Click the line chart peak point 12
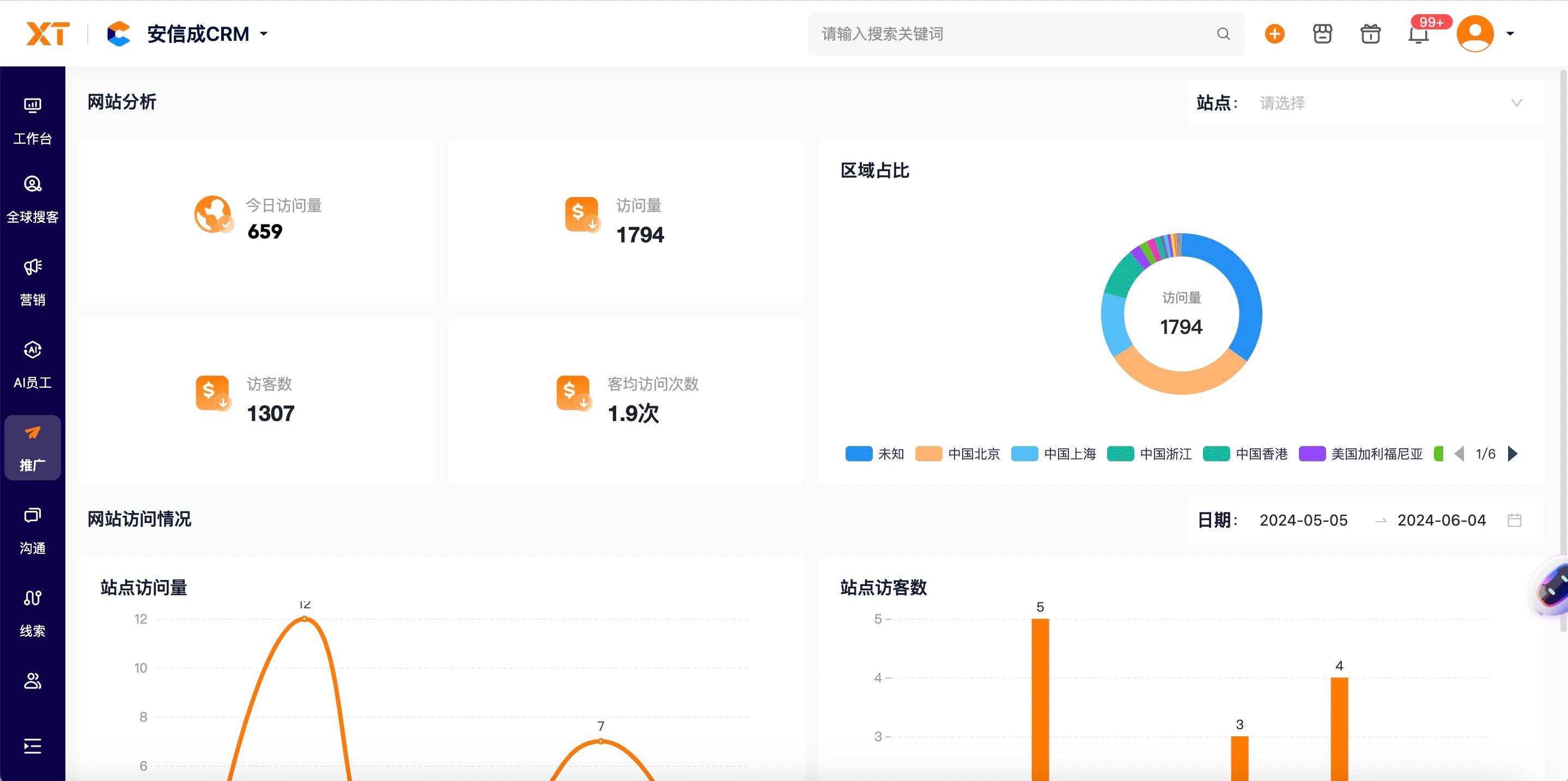Viewport: 1568px width, 781px height. [305, 619]
